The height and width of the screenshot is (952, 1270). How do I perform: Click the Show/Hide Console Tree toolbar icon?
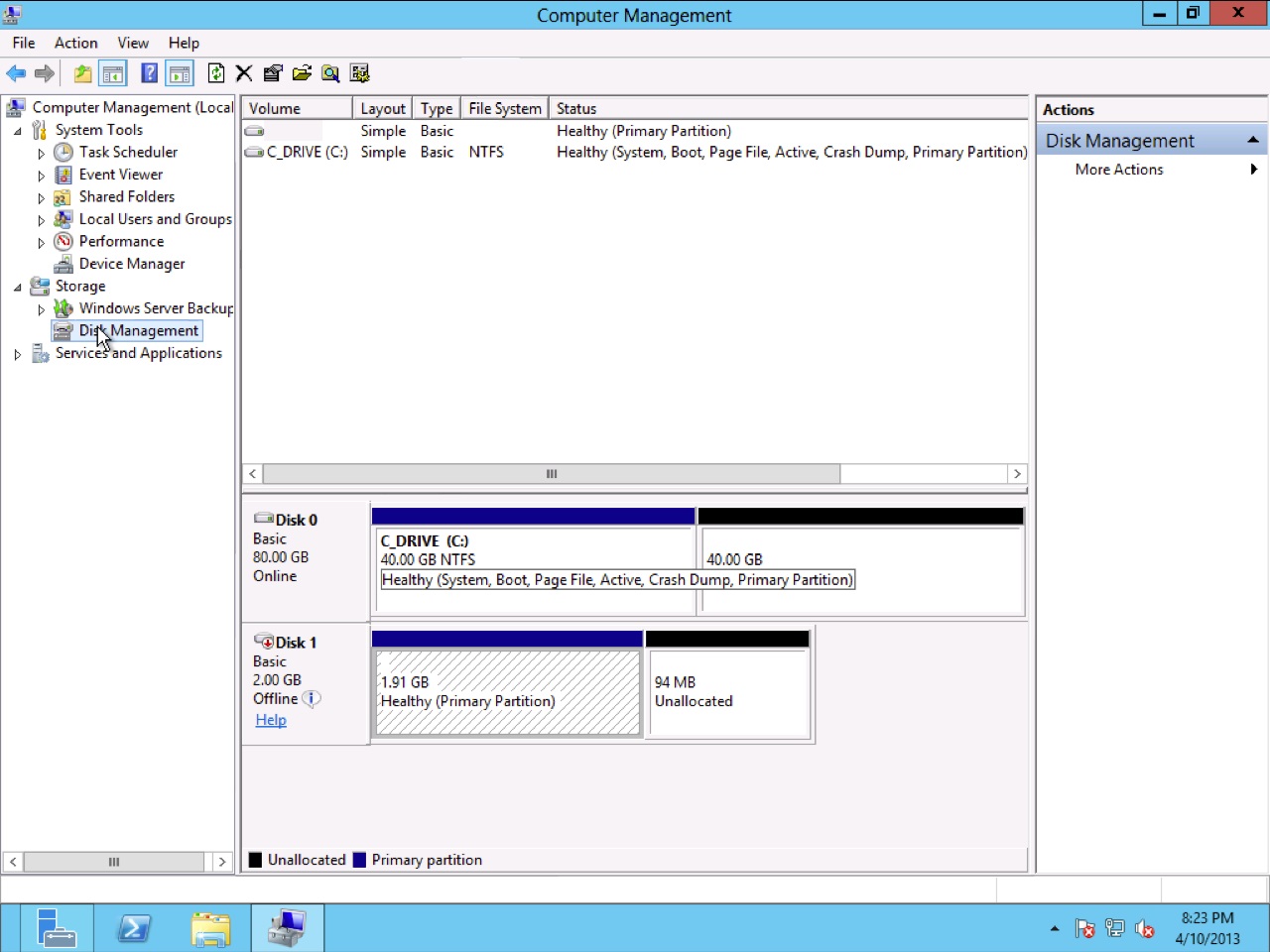[113, 72]
